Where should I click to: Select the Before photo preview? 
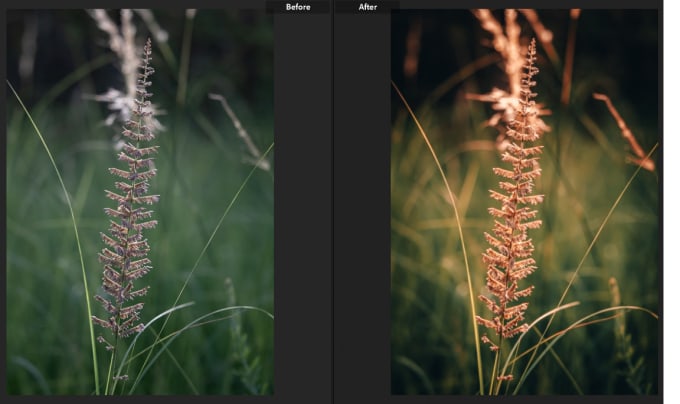click(x=140, y=202)
